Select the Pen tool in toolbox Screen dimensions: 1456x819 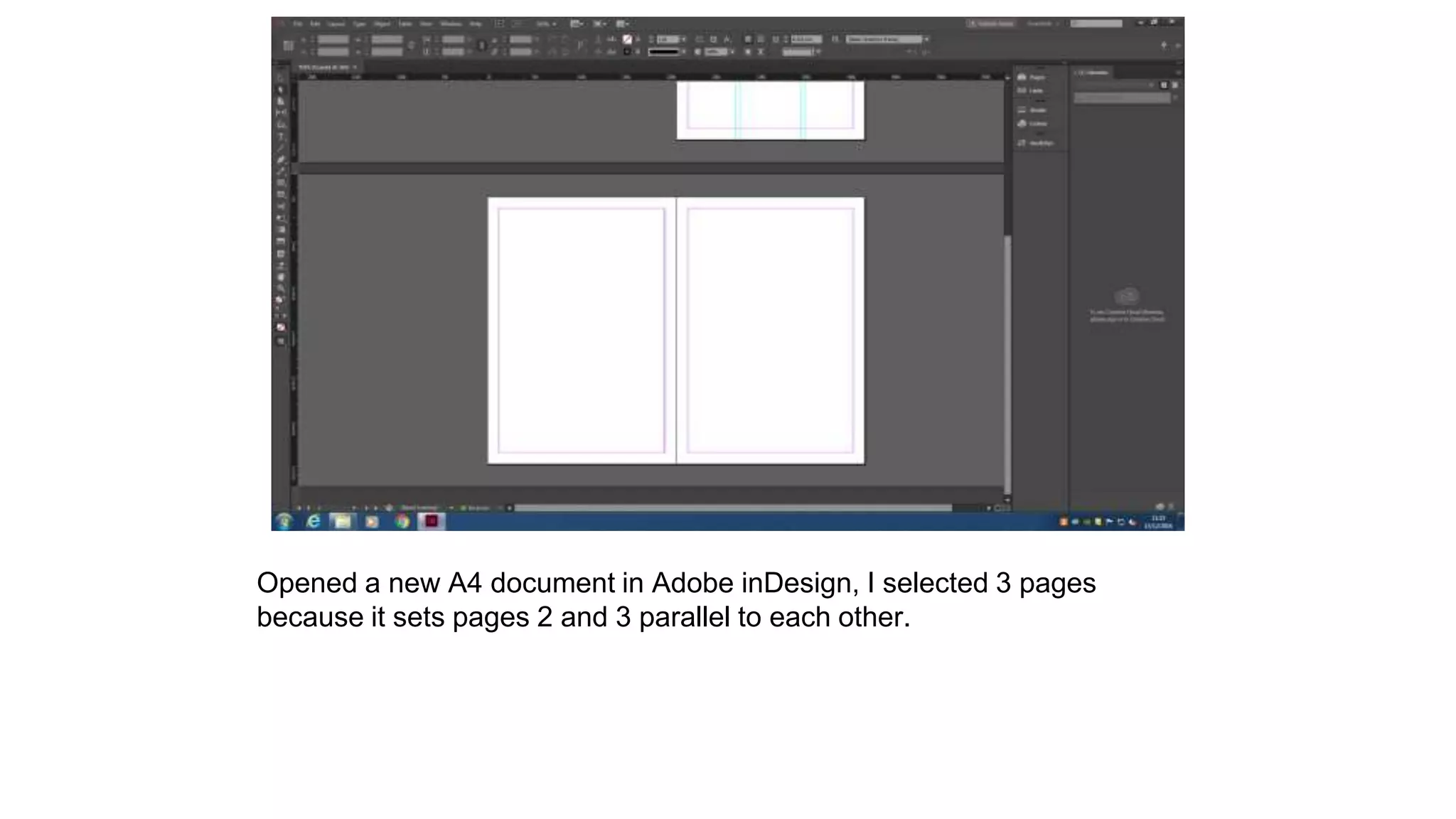[x=281, y=159]
